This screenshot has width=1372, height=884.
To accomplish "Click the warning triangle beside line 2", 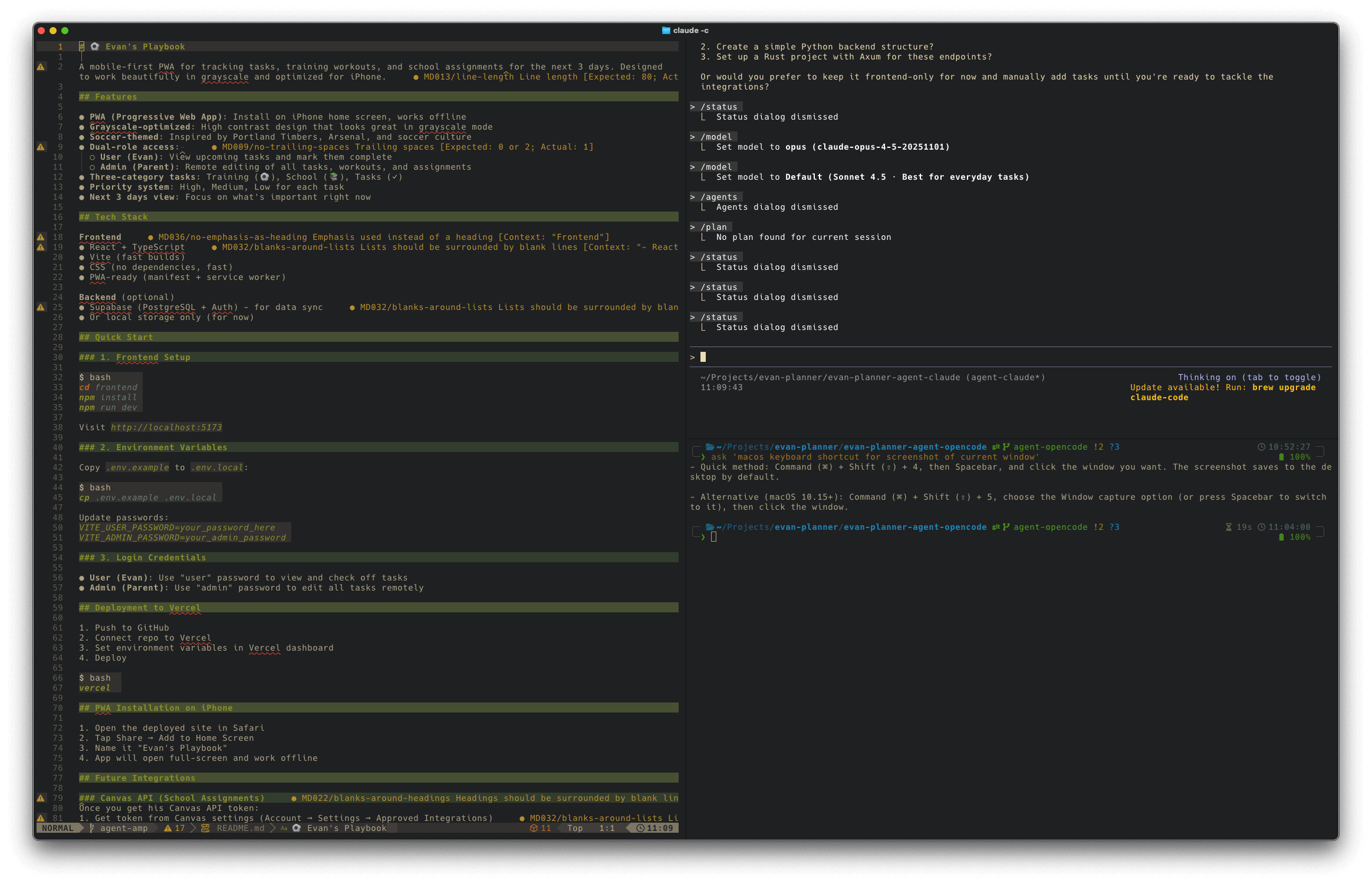I will (41, 67).
